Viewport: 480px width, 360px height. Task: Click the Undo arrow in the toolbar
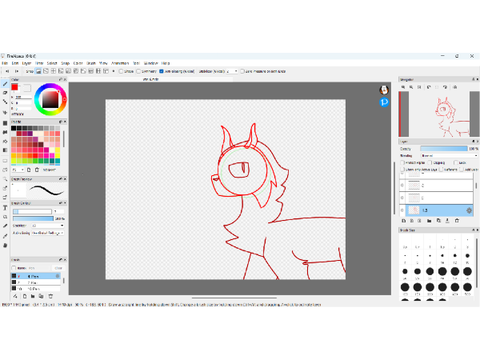(x=7, y=71)
